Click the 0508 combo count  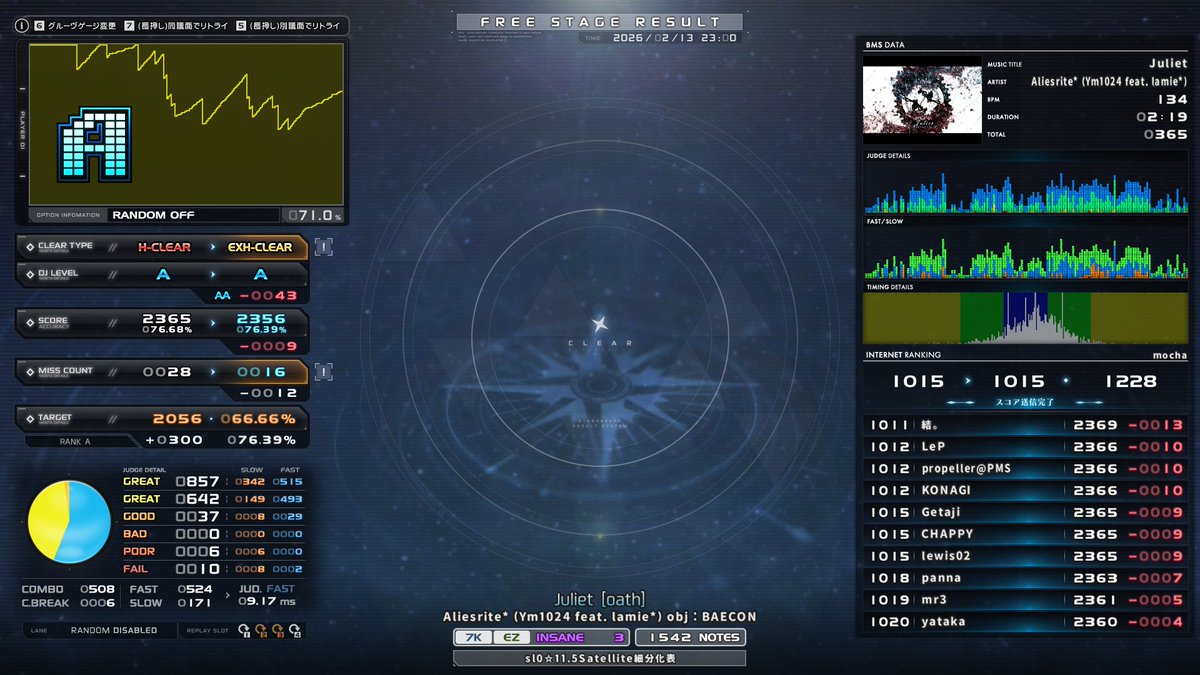(97, 590)
